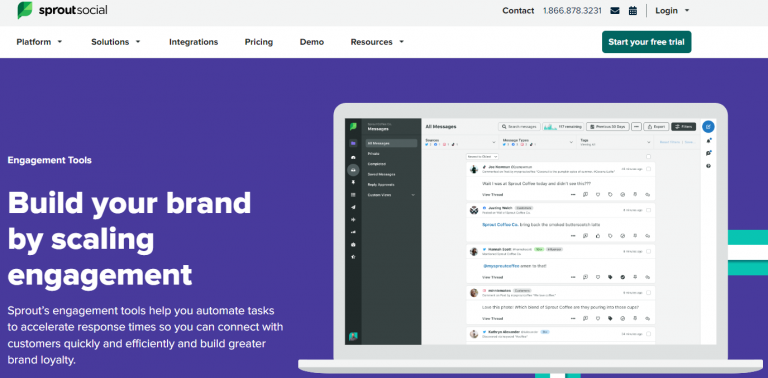Viewport: 768px width, 378px height.
Task: Click Joe Newman's profile avatar
Action: tap(474, 169)
